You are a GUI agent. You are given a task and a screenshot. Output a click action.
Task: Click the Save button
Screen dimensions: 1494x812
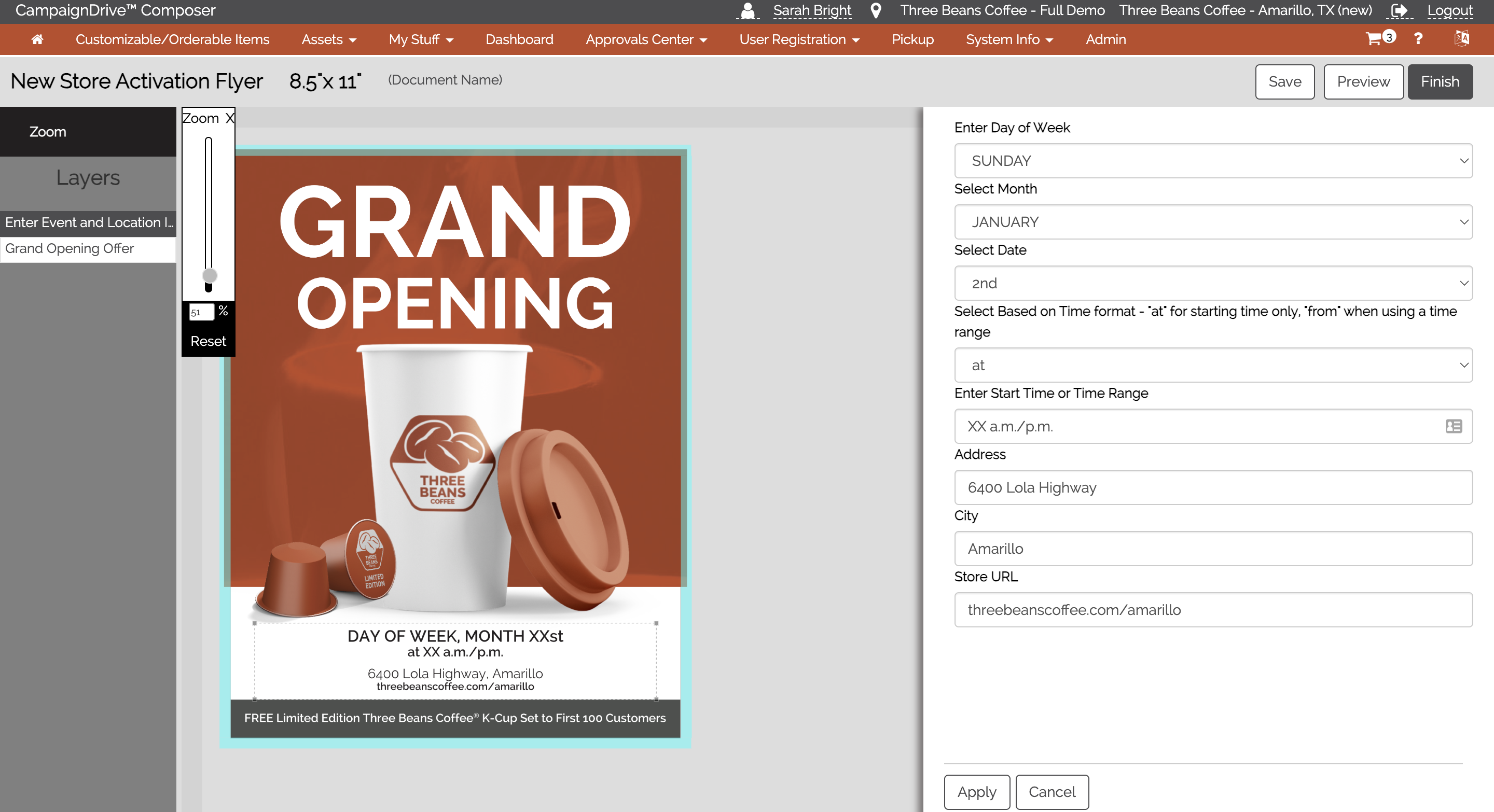[x=1284, y=82]
